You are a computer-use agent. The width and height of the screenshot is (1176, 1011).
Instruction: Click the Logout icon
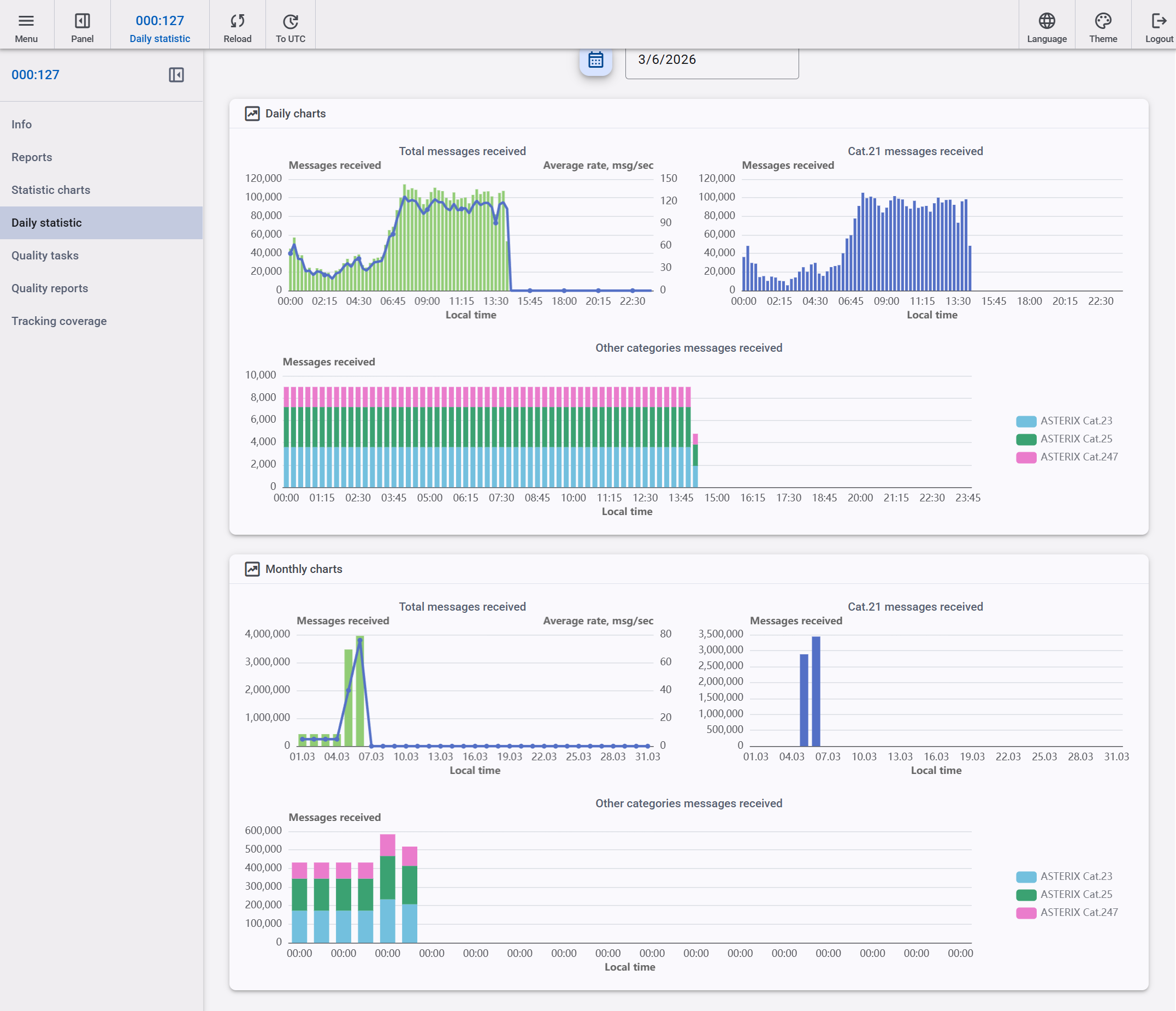(1158, 21)
